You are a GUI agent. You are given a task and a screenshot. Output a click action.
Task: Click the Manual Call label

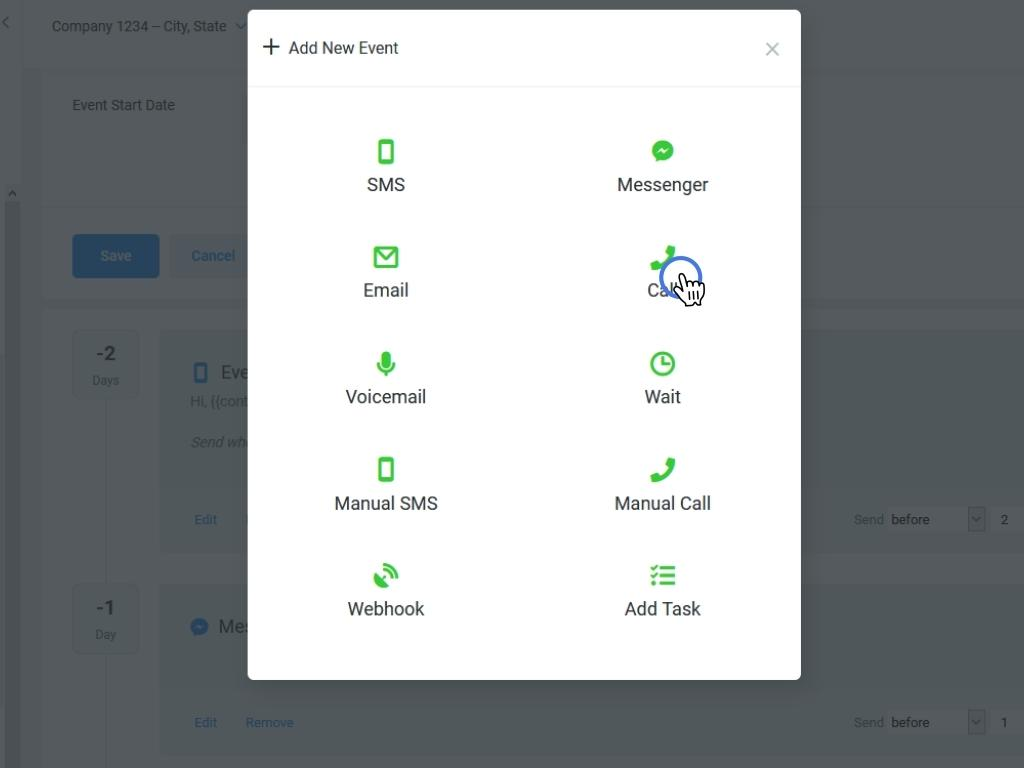pyautogui.click(x=662, y=504)
